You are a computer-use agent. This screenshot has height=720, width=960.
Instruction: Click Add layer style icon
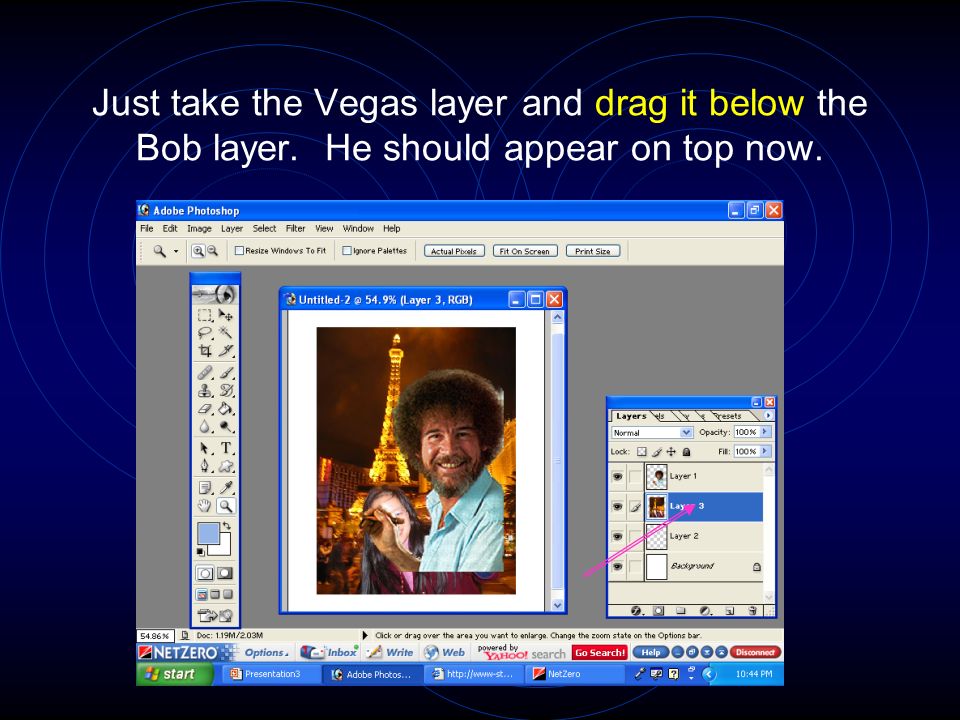pyautogui.click(x=636, y=610)
